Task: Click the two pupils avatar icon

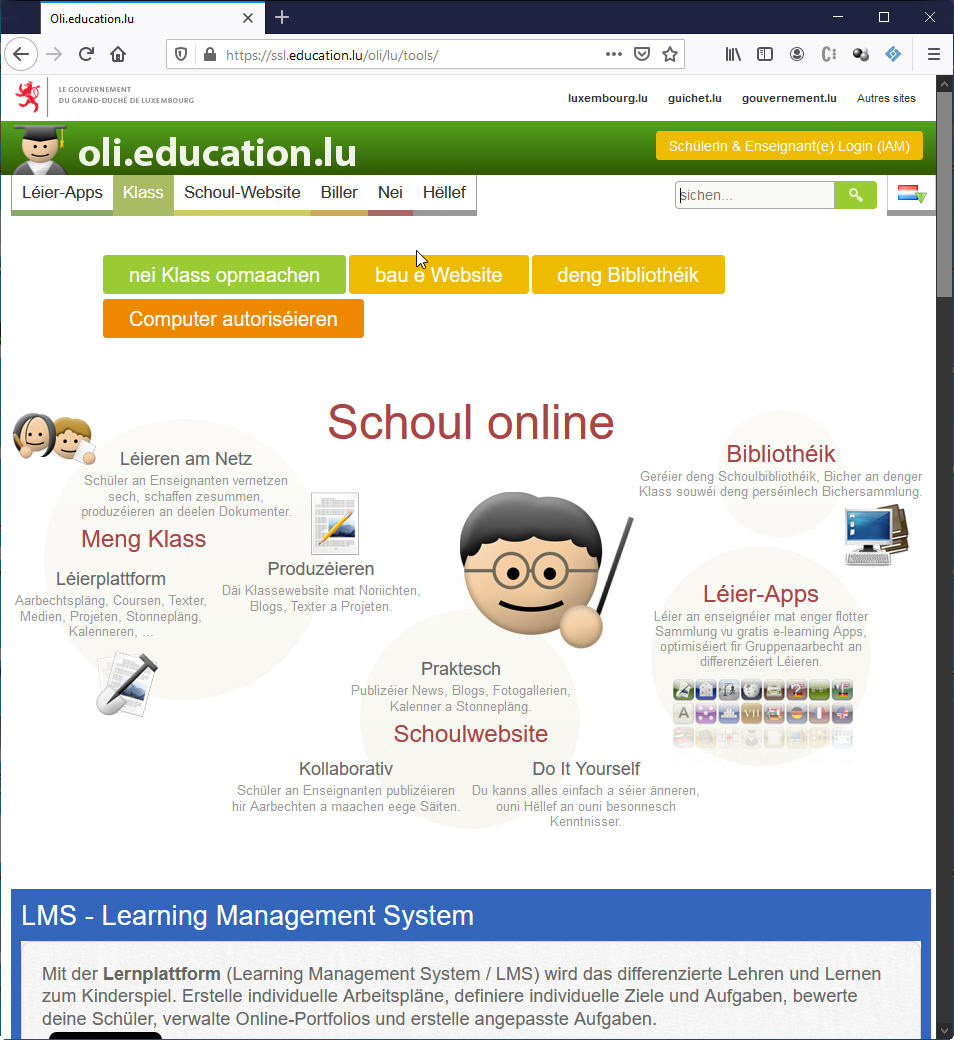Action: coord(54,438)
